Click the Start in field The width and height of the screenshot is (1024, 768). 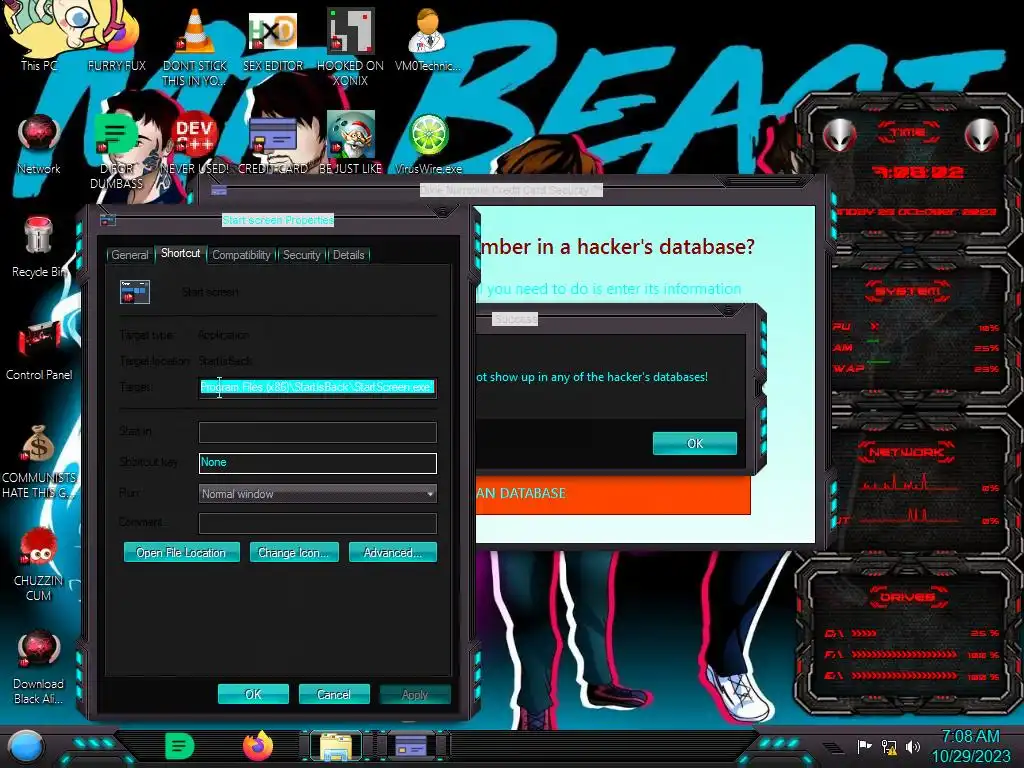(317, 432)
